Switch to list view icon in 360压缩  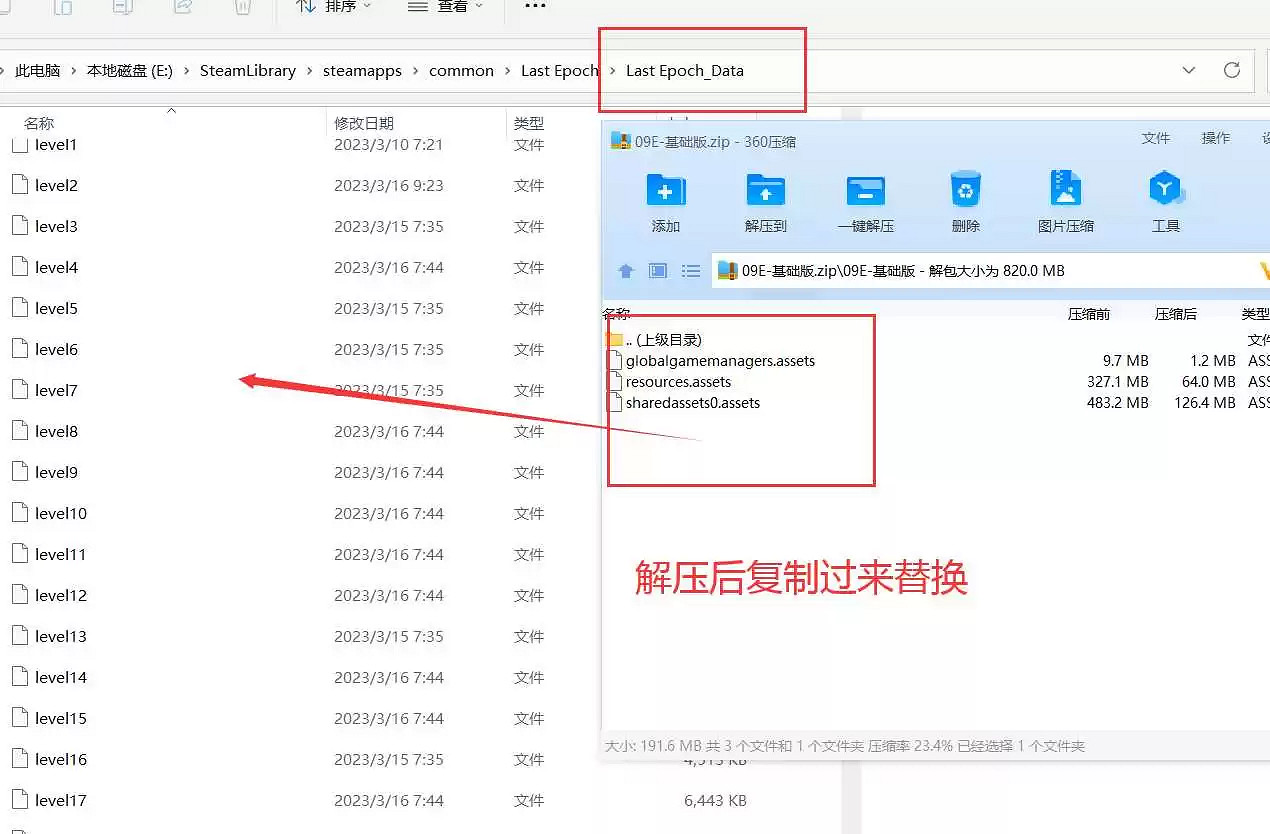(690, 270)
